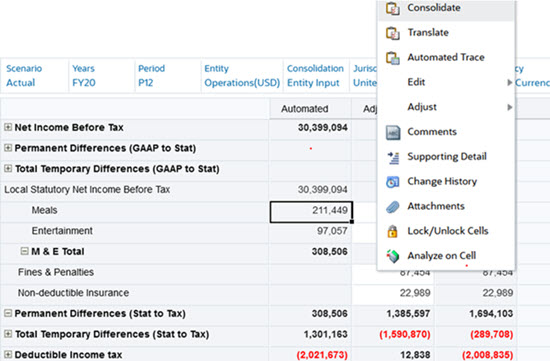The height and width of the screenshot is (361, 550).
Task: Open Entity Operations(USD) POV selector
Action: (242, 76)
